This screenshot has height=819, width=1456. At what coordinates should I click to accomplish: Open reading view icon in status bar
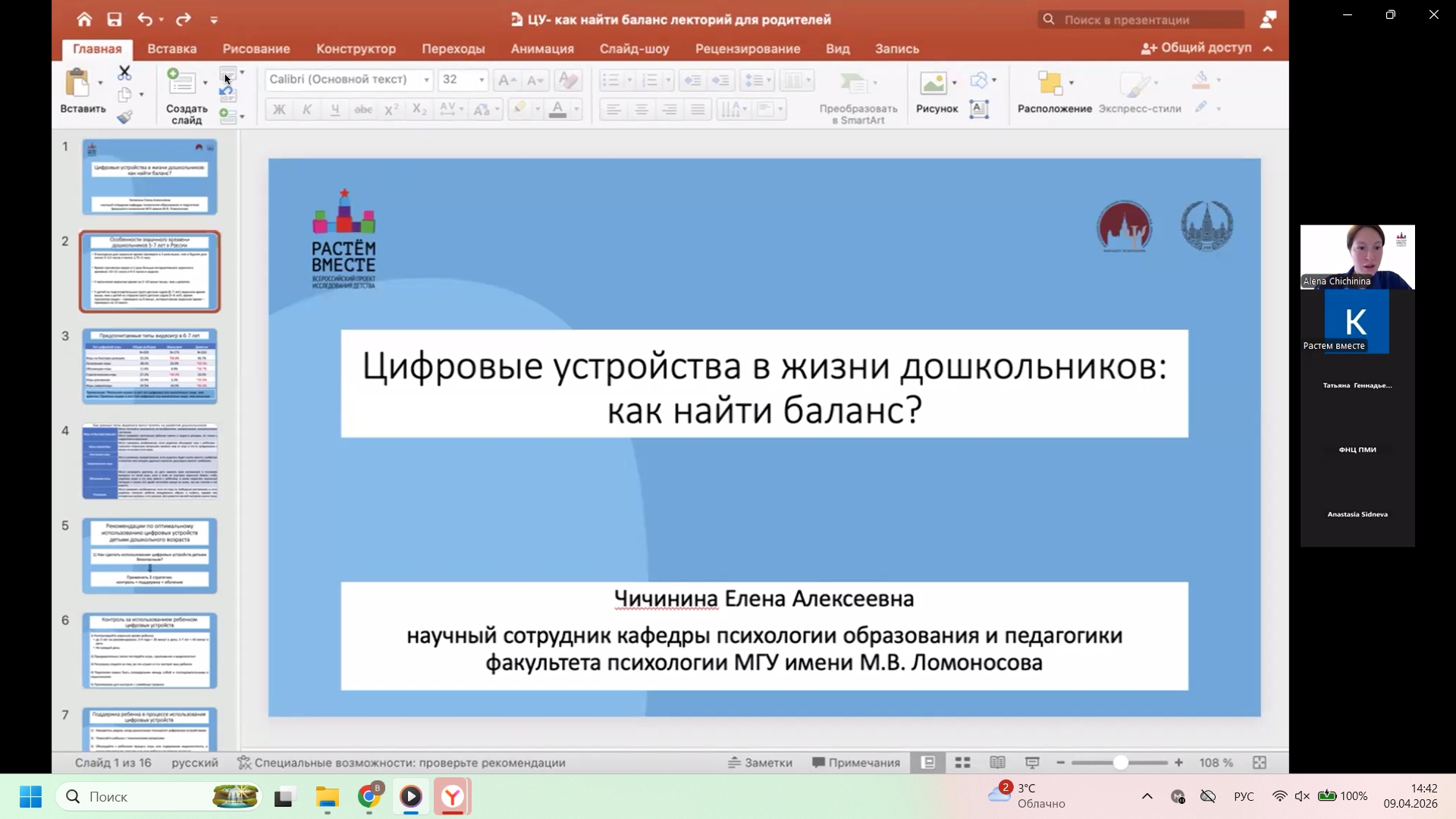tap(997, 763)
